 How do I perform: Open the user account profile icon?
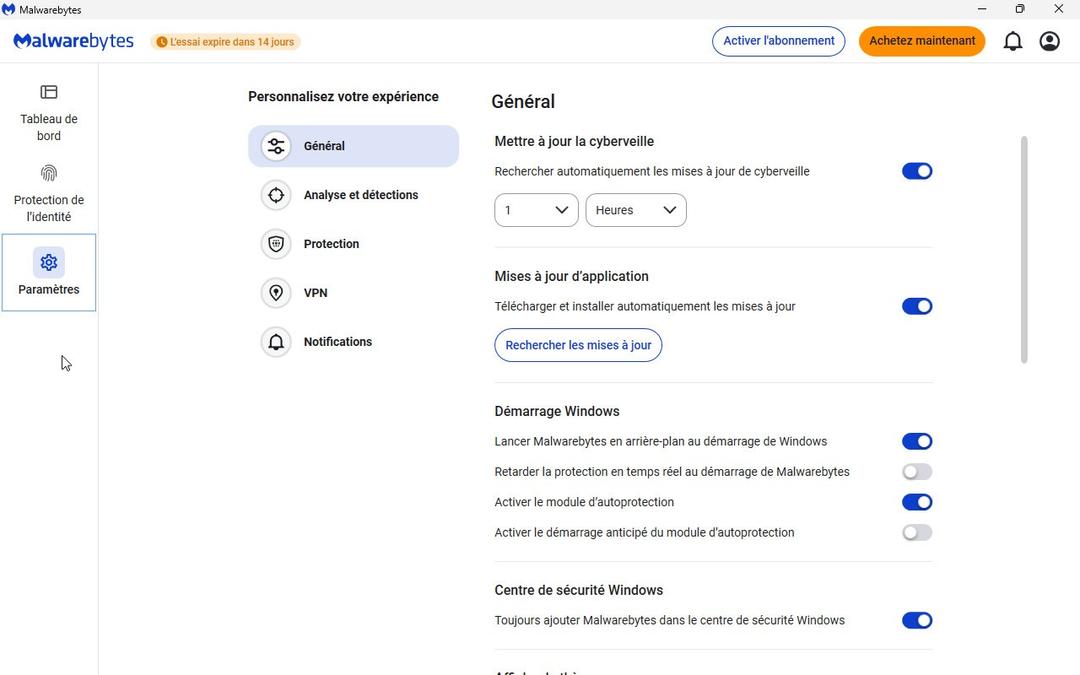coord(1049,41)
